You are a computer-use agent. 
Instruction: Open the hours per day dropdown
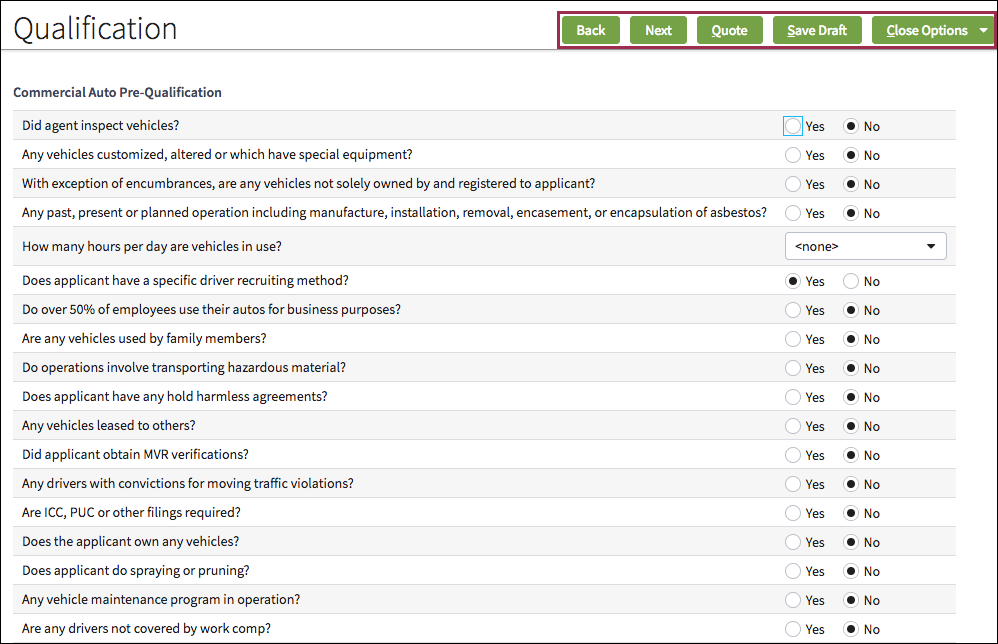click(865, 245)
